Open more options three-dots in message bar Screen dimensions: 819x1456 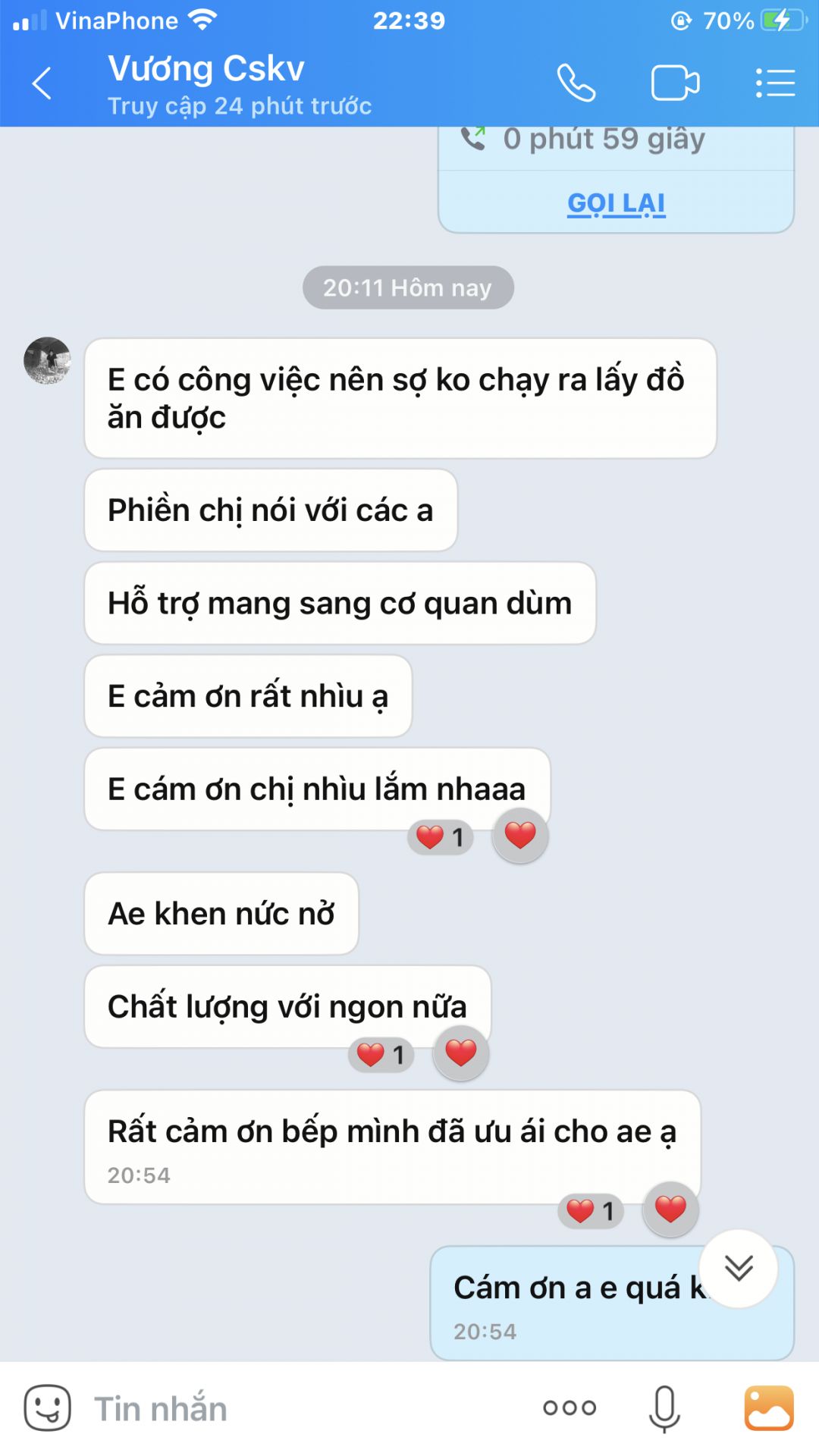(x=570, y=1408)
